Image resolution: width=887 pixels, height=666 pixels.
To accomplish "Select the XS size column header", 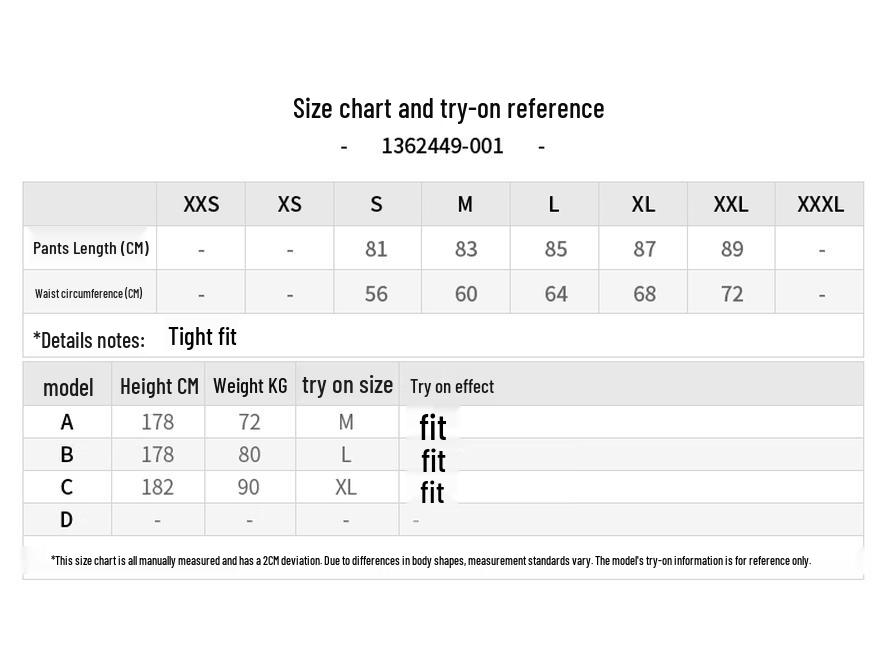I will click(x=289, y=204).
